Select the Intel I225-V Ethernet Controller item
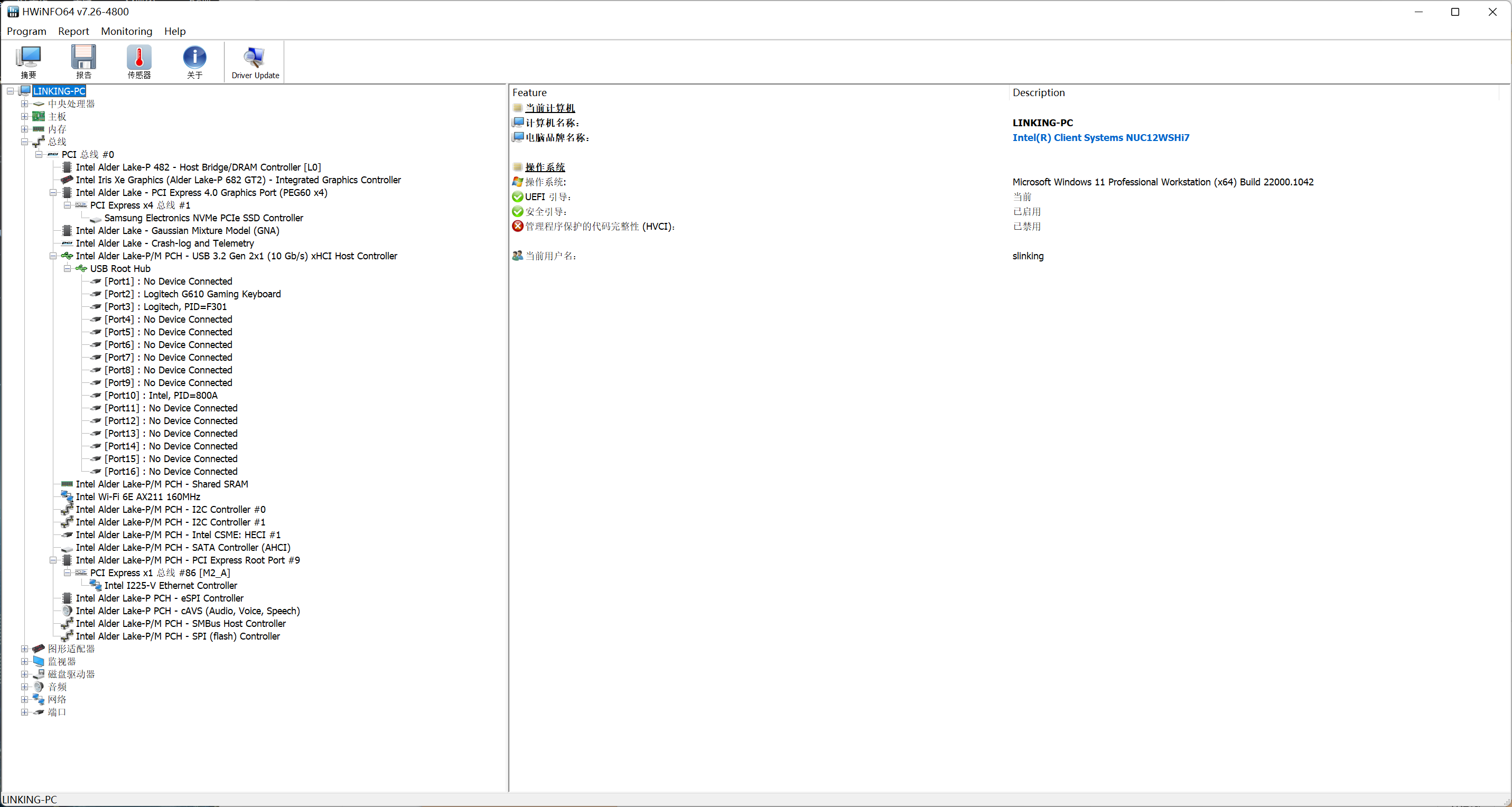The image size is (1512, 807). pyautogui.click(x=170, y=586)
